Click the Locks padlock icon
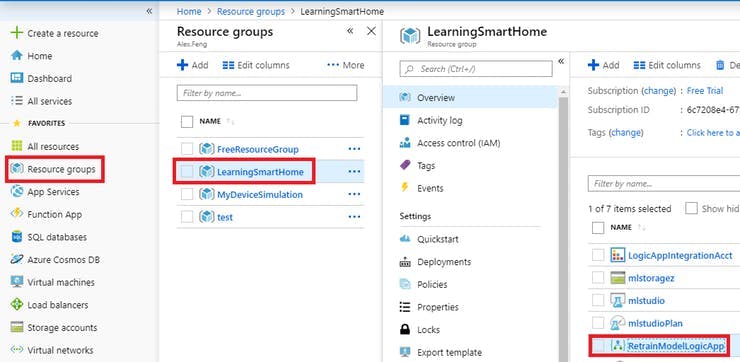 [x=405, y=329]
